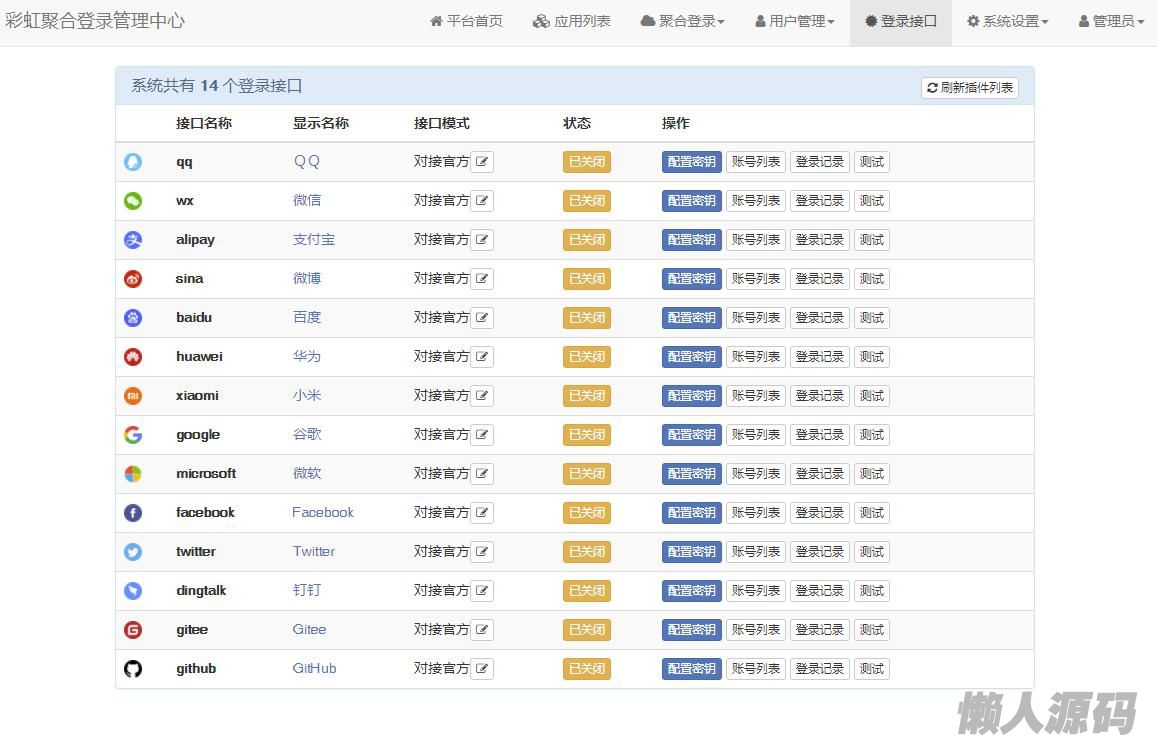This screenshot has width=1157, height=748.
Task: Click the Microsoft logo icon
Action: click(133, 474)
